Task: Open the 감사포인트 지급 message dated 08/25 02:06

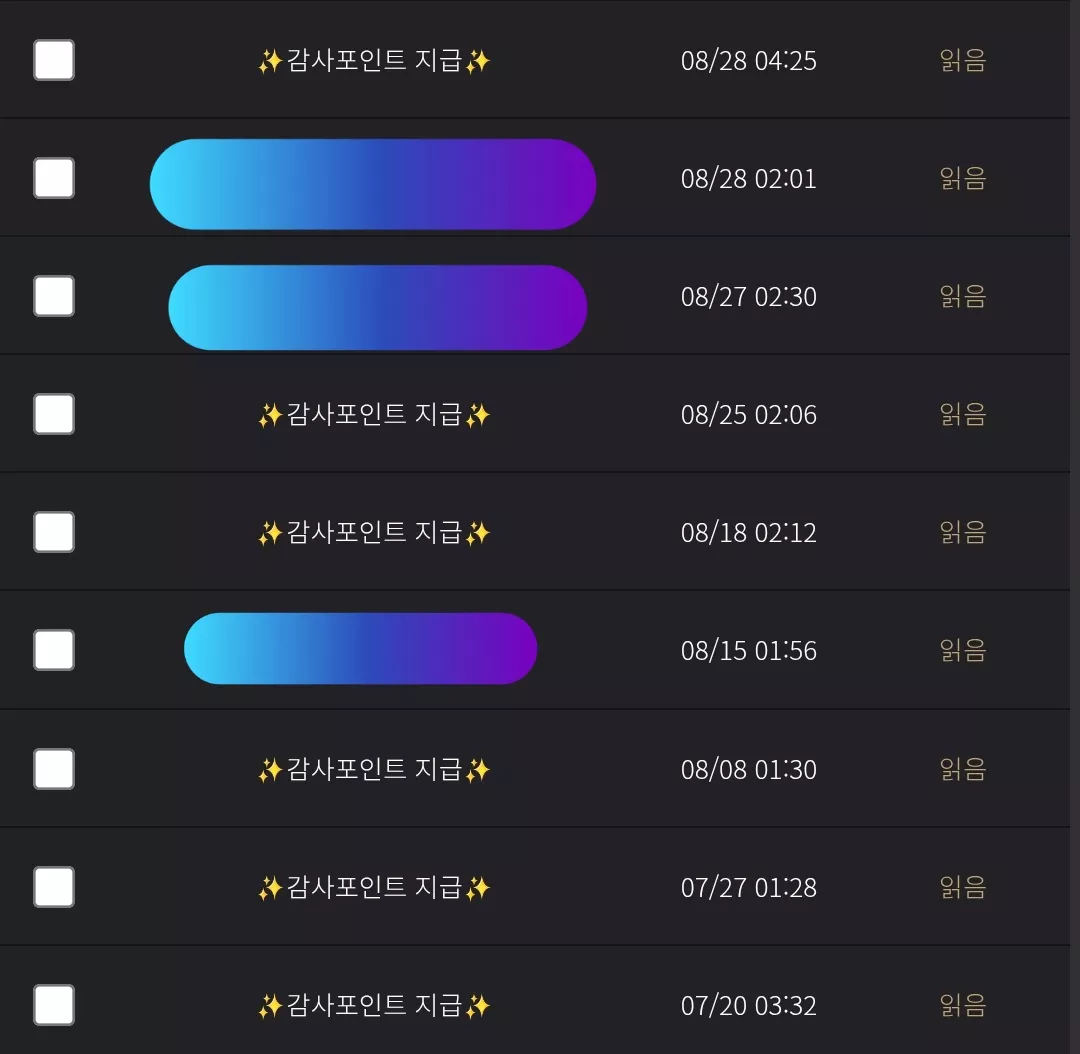Action: click(x=374, y=415)
